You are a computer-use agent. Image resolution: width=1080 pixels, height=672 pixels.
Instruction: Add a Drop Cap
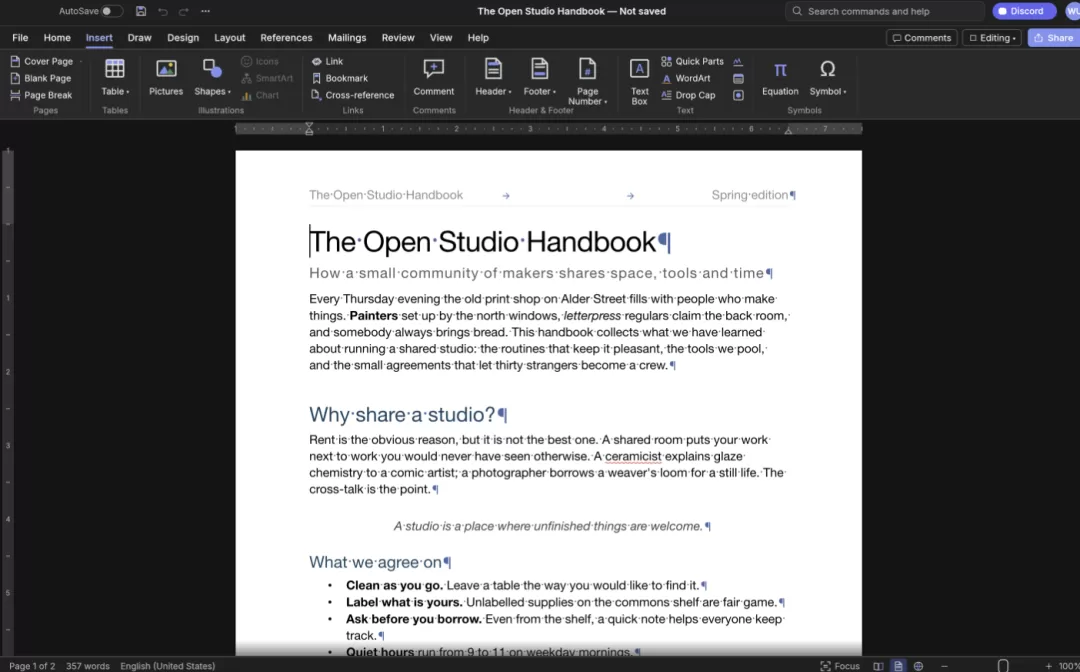pyautogui.click(x=688, y=95)
